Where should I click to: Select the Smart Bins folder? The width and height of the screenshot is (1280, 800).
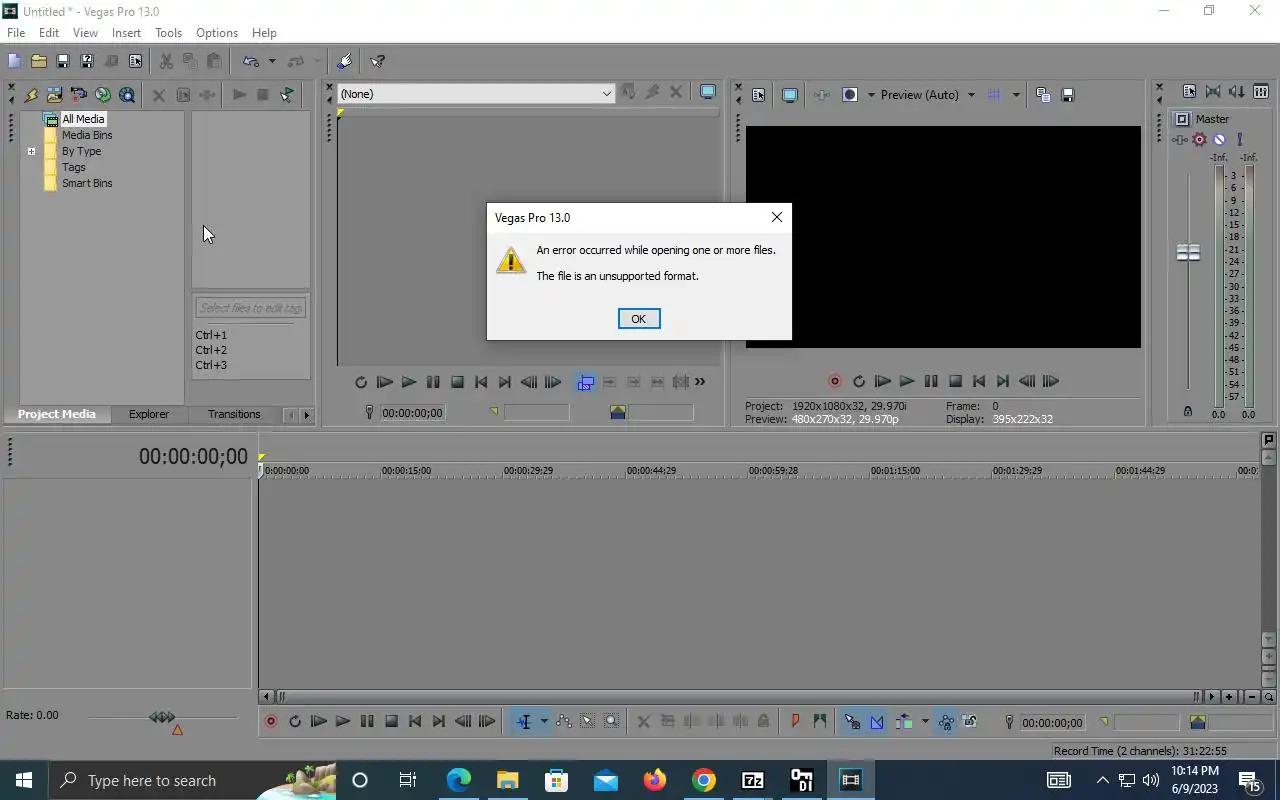pos(87,183)
